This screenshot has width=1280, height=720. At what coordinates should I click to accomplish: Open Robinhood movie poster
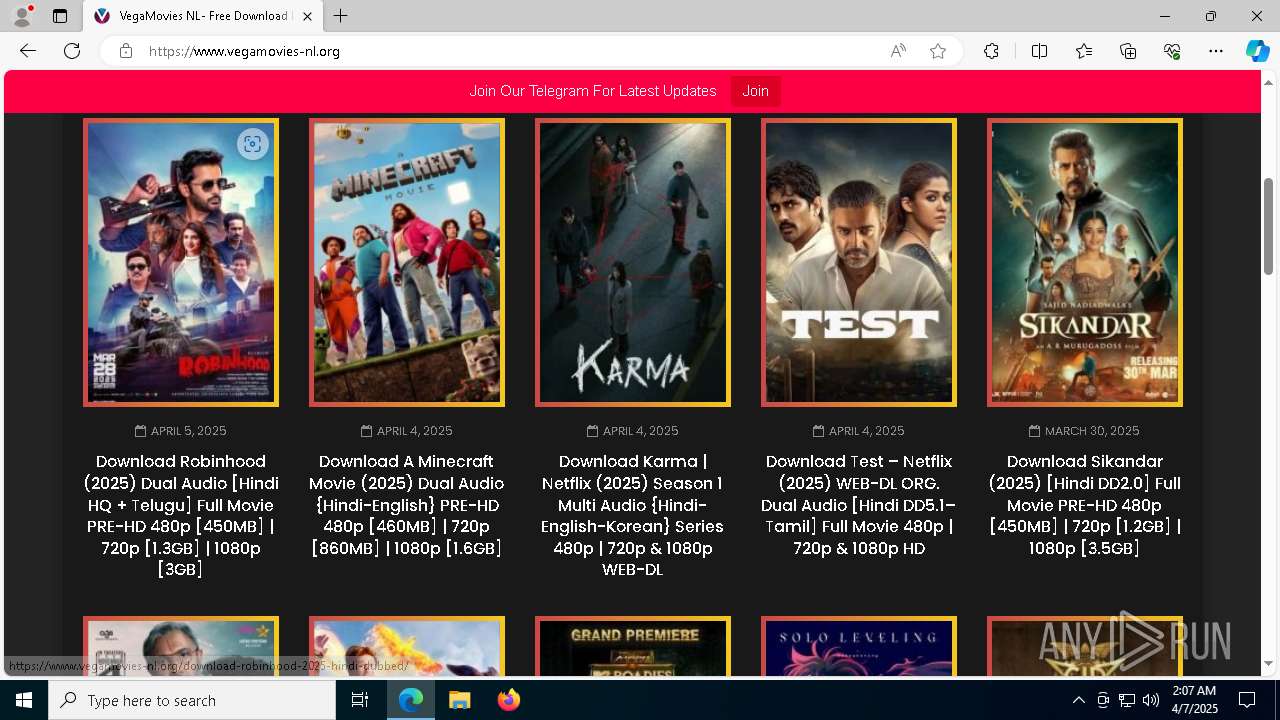181,262
